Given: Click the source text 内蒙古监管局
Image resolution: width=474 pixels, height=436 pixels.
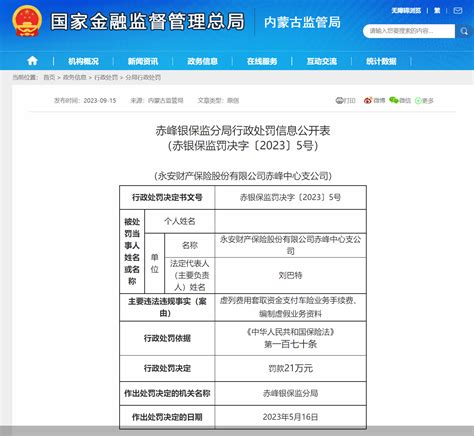Looking at the screenshot, I should click(166, 100).
